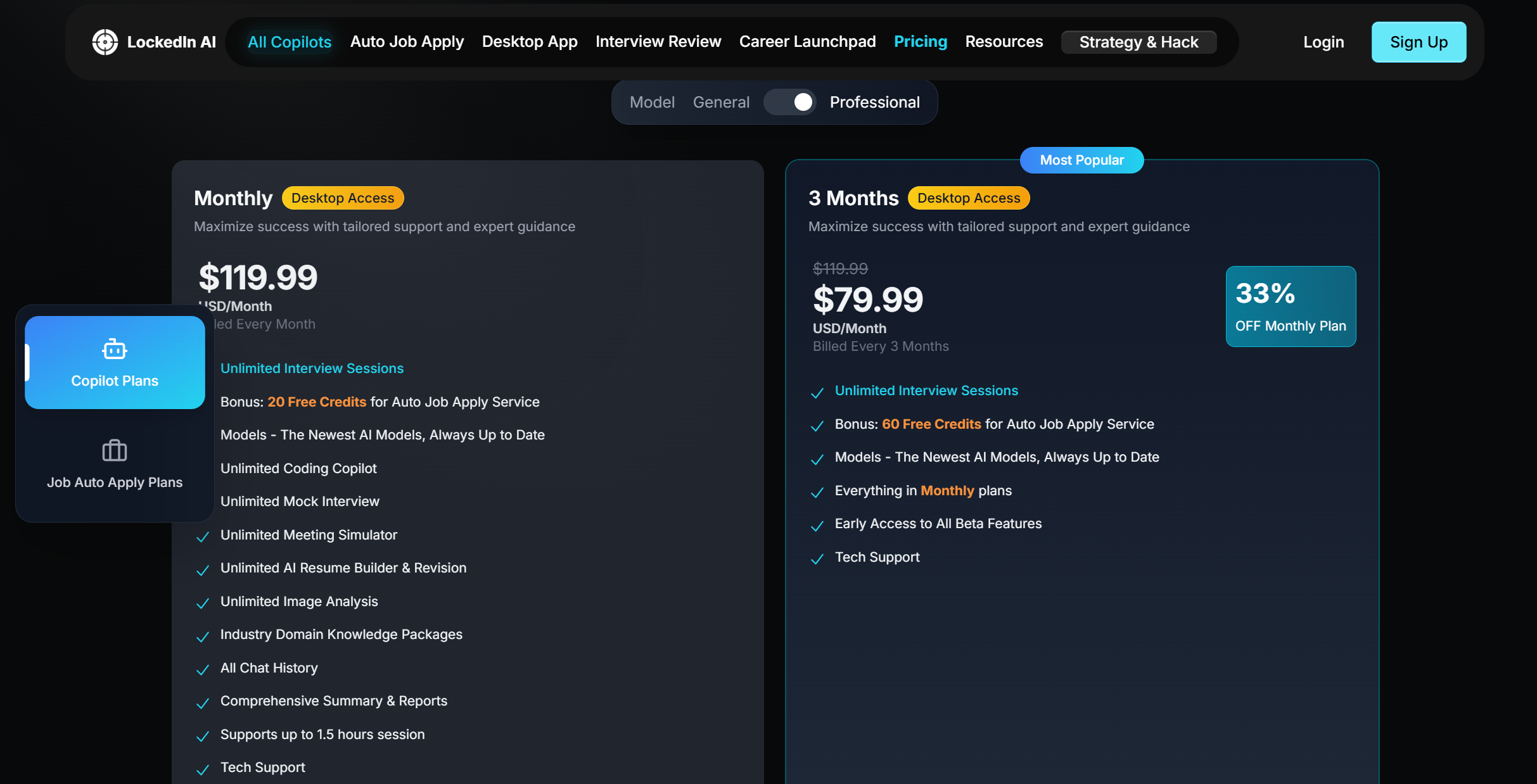The image size is (1537, 784).
Task: Click Unlimited Interview Sessions in Monthly plan
Action: tap(312, 369)
